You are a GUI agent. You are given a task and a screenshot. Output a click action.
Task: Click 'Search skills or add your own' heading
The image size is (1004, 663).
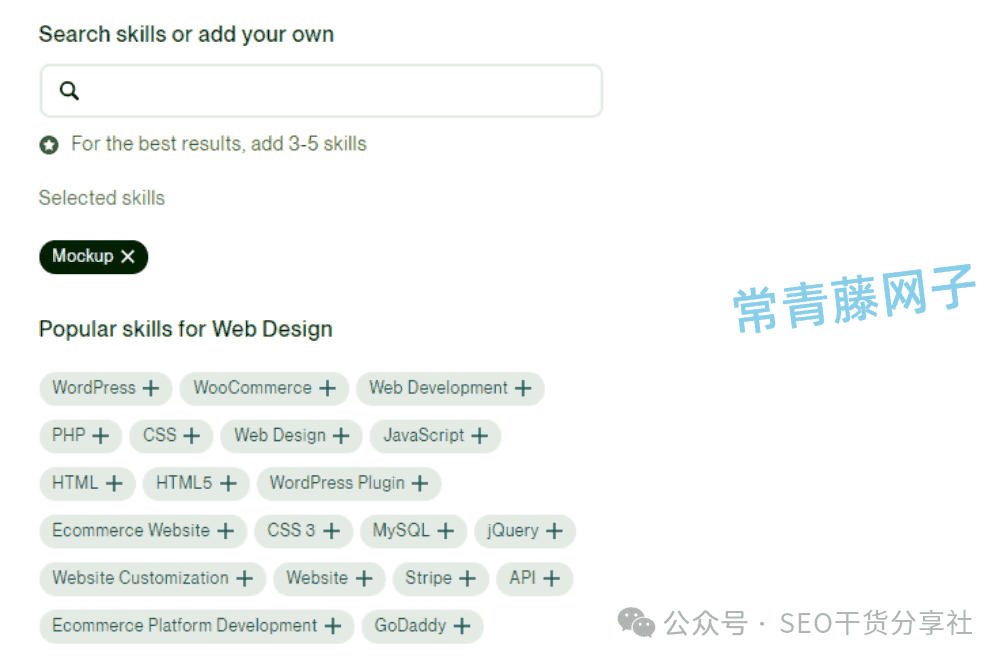tap(186, 34)
